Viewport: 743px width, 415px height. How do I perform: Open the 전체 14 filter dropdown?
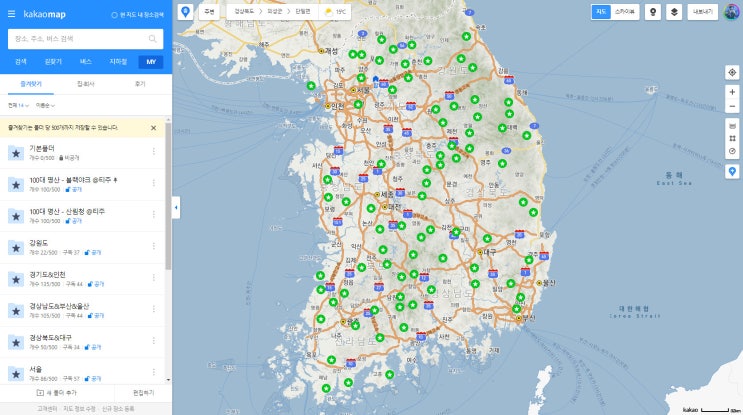coord(18,105)
